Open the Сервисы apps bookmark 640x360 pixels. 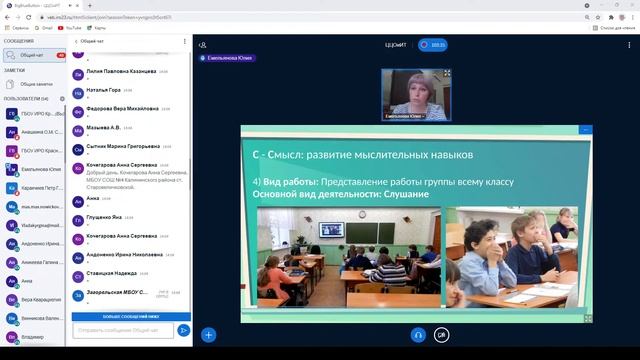pyautogui.click(x=17, y=28)
